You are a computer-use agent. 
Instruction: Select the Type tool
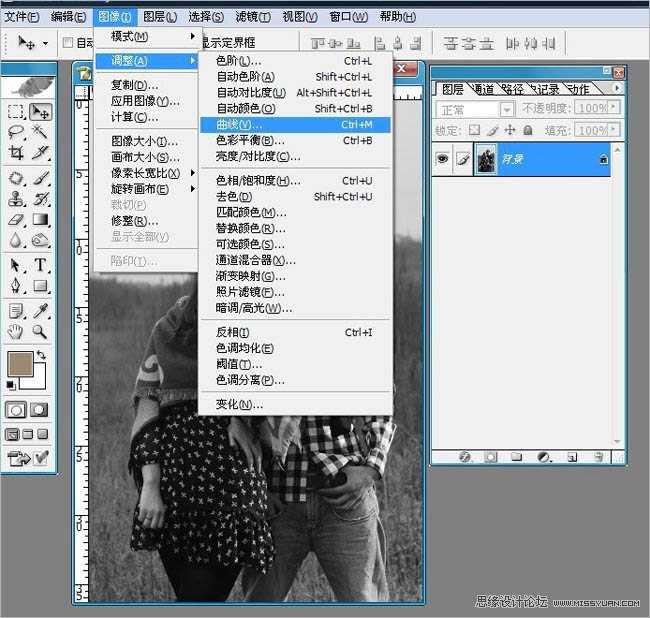click(x=41, y=265)
